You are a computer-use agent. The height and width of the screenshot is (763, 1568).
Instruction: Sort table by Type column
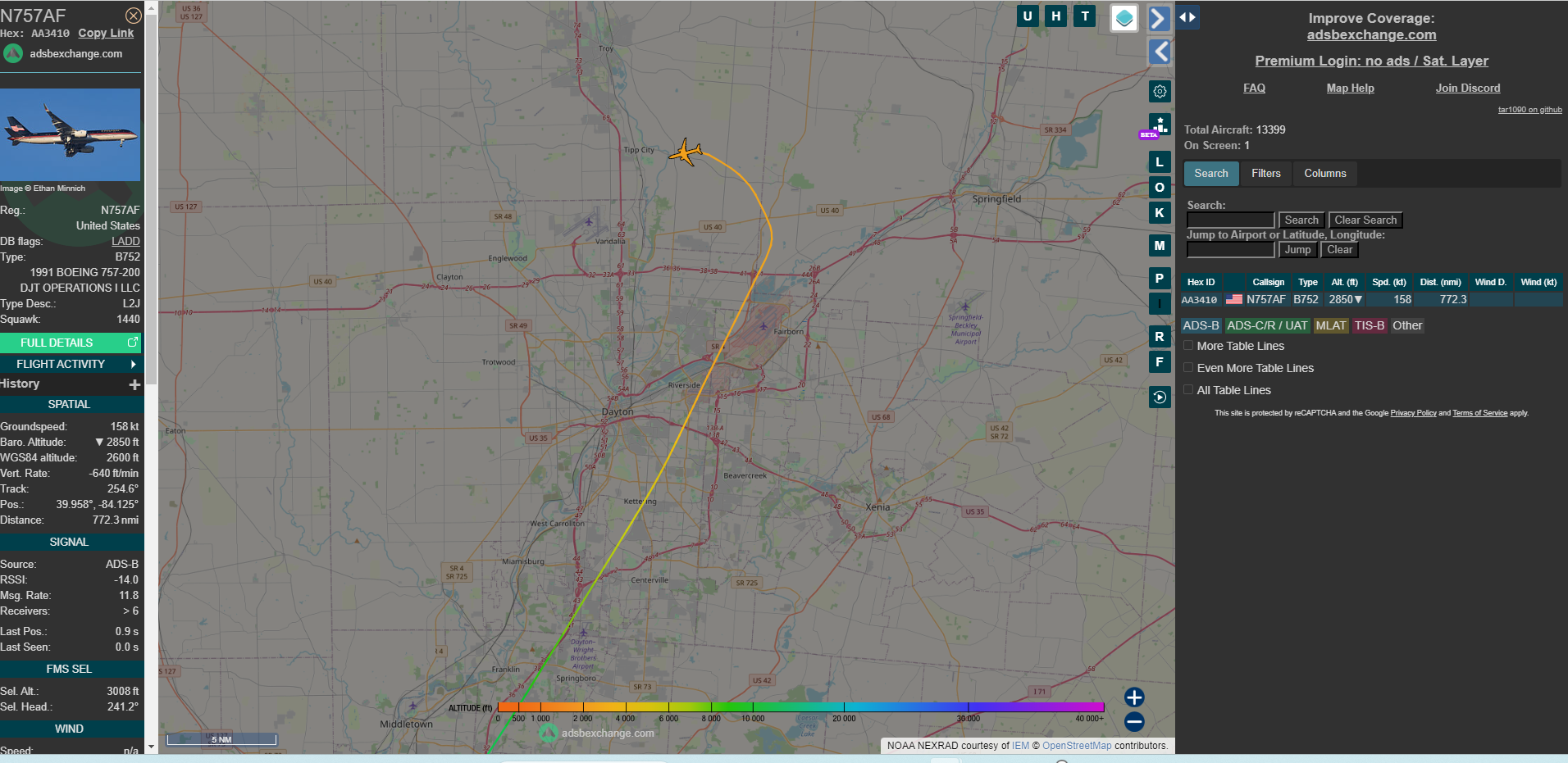pos(1308,282)
